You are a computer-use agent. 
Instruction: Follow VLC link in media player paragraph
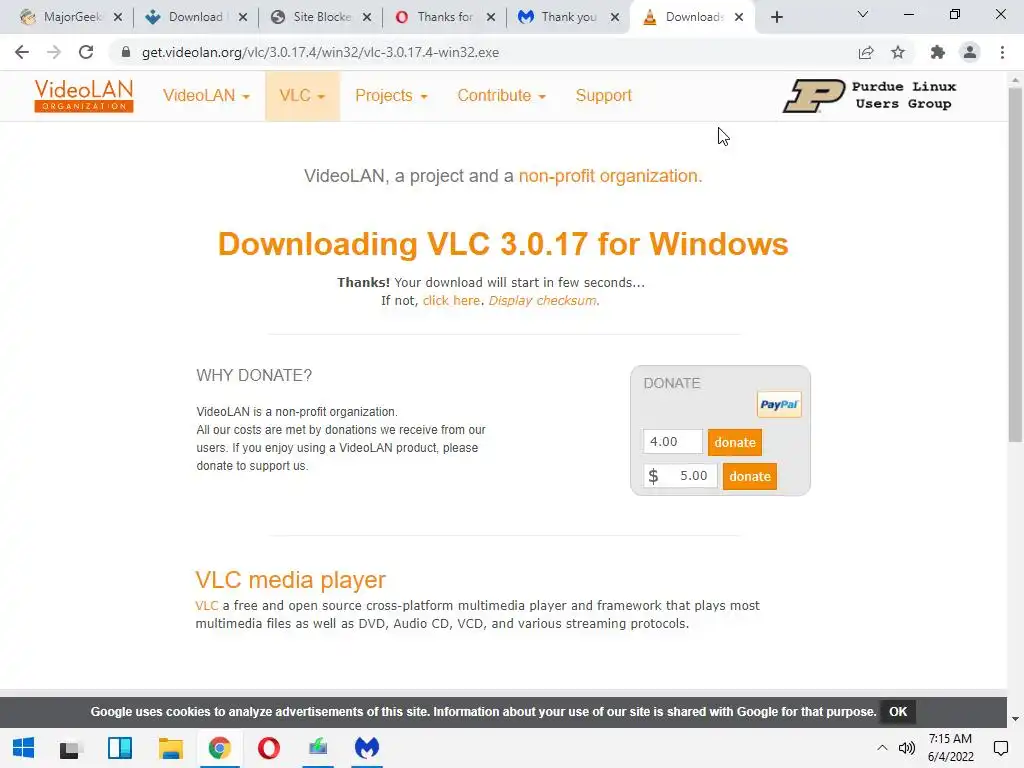coord(206,606)
